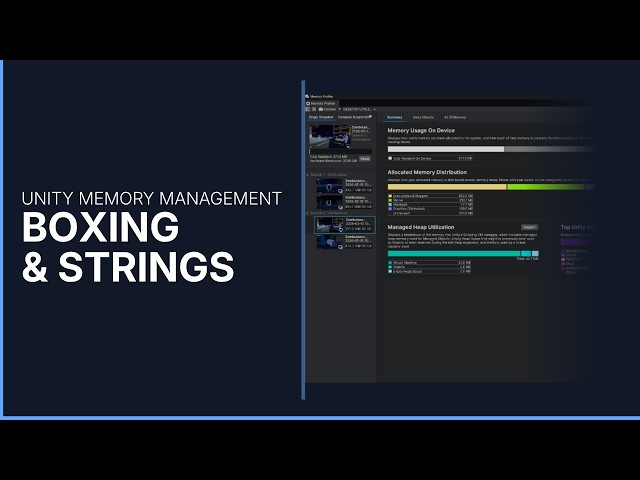The height and width of the screenshot is (480, 640).
Task: Click the Memory Profiler window tab
Action: click(321, 103)
